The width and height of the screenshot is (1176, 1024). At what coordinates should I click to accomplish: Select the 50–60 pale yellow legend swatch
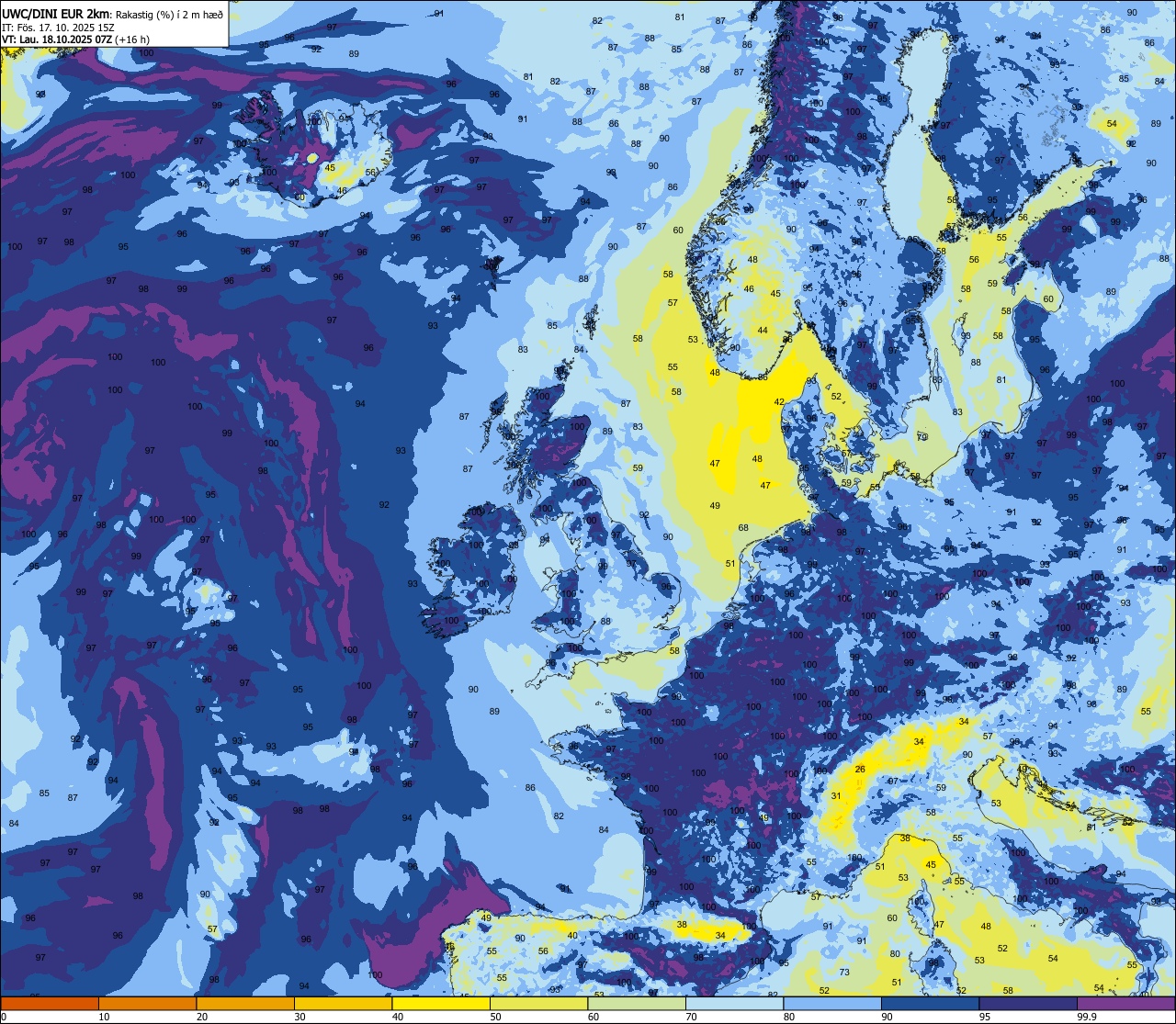[539, 1003]
